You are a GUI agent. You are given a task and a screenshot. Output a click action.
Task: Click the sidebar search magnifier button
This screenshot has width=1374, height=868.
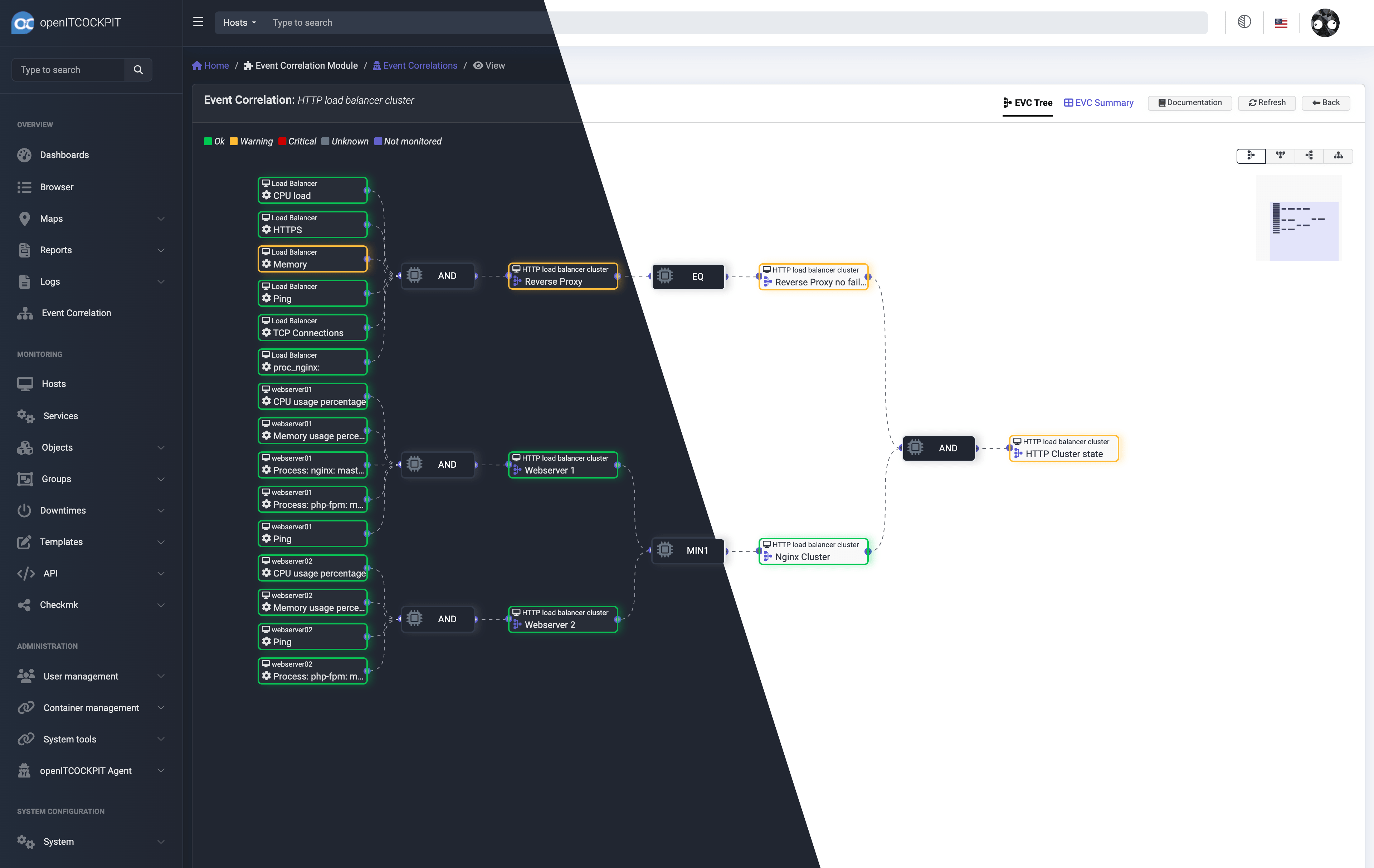tap(138, 70)
